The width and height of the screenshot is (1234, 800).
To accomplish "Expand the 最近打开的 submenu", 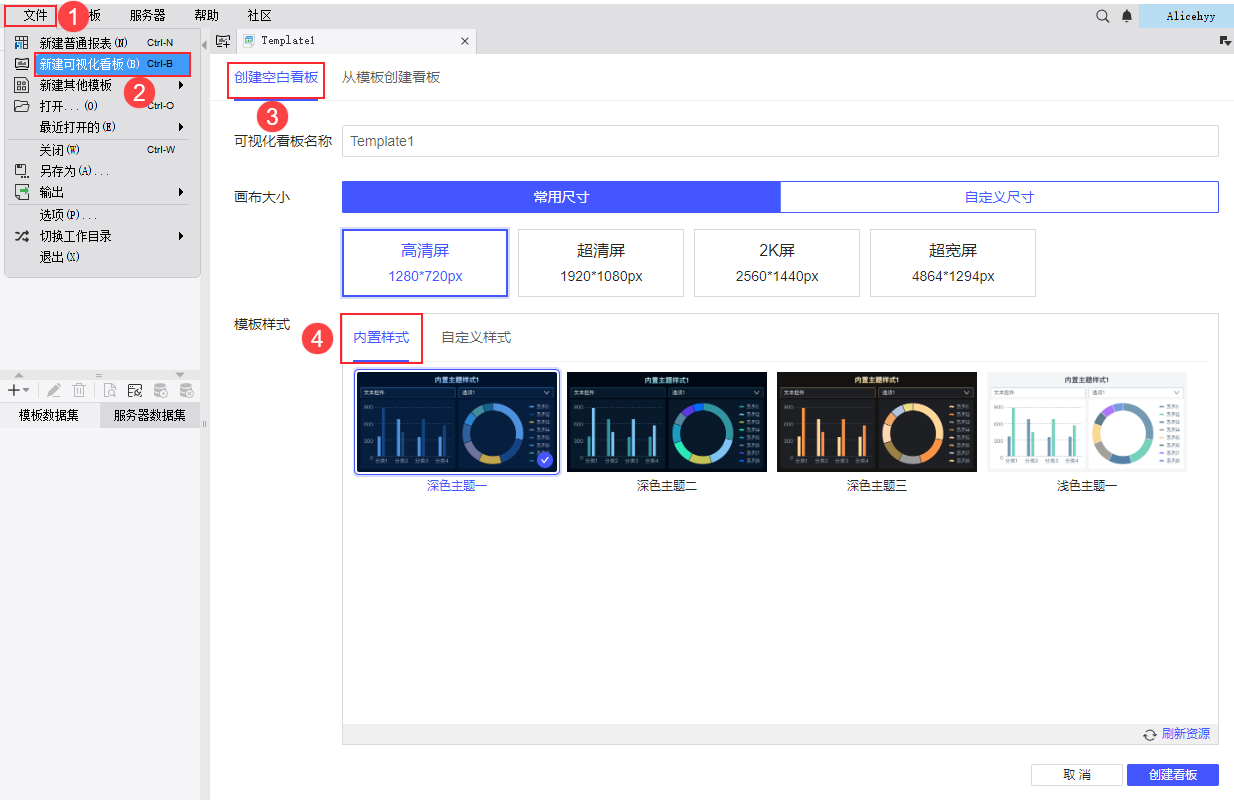I will click(181, 127).
